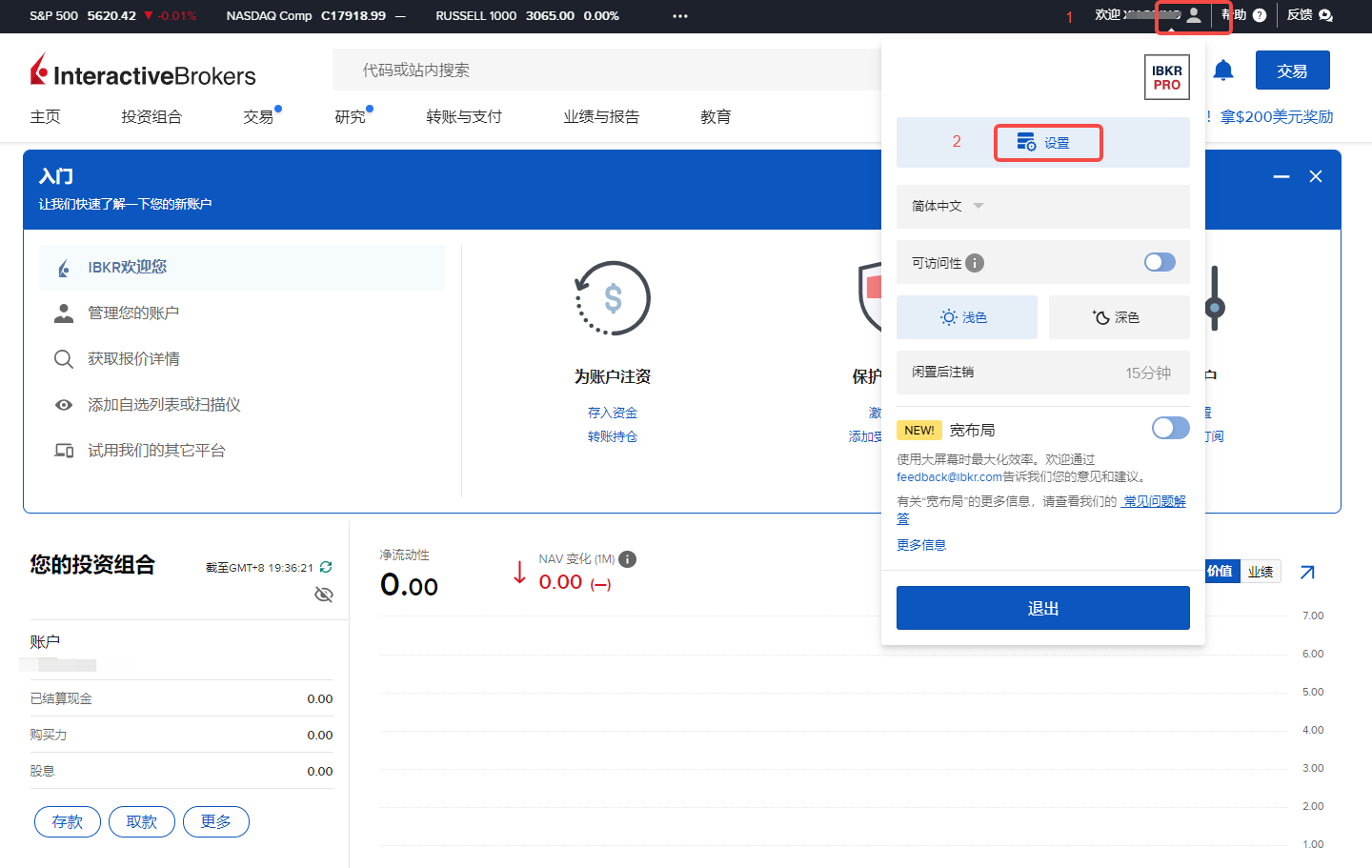Click the 退出 logout button
Viewport: 1372px width, 868px height.
click(1043, 608)
